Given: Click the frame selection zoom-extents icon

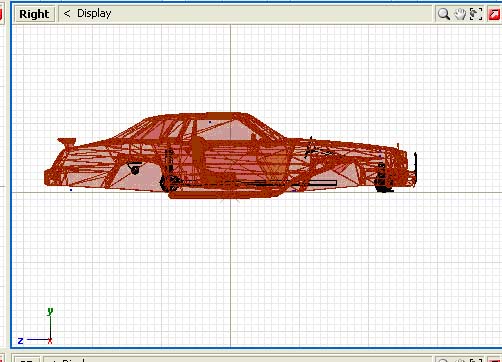Looking at the screenshot, I should (476, 14).
